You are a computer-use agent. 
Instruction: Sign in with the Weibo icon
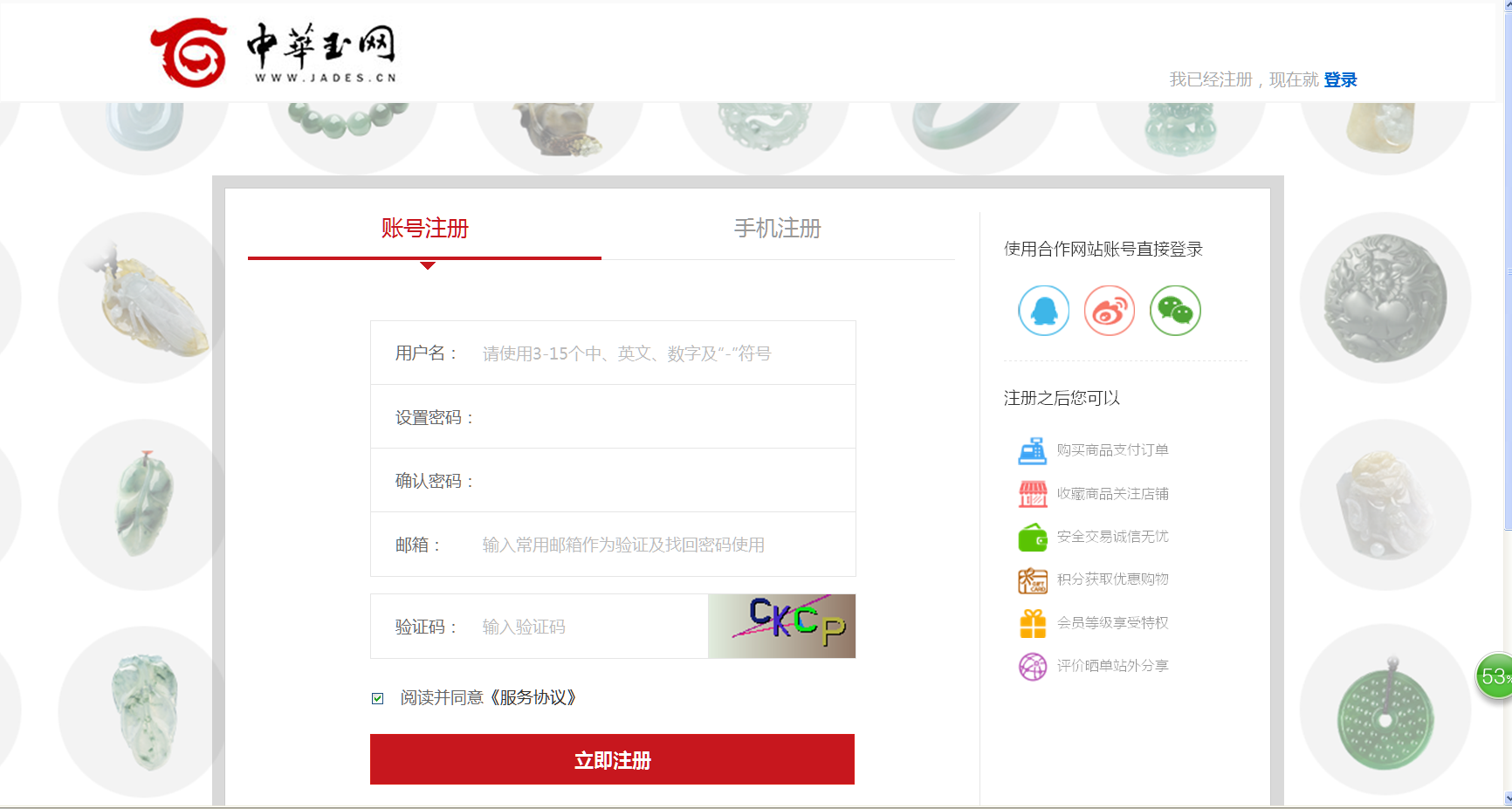1110,311
